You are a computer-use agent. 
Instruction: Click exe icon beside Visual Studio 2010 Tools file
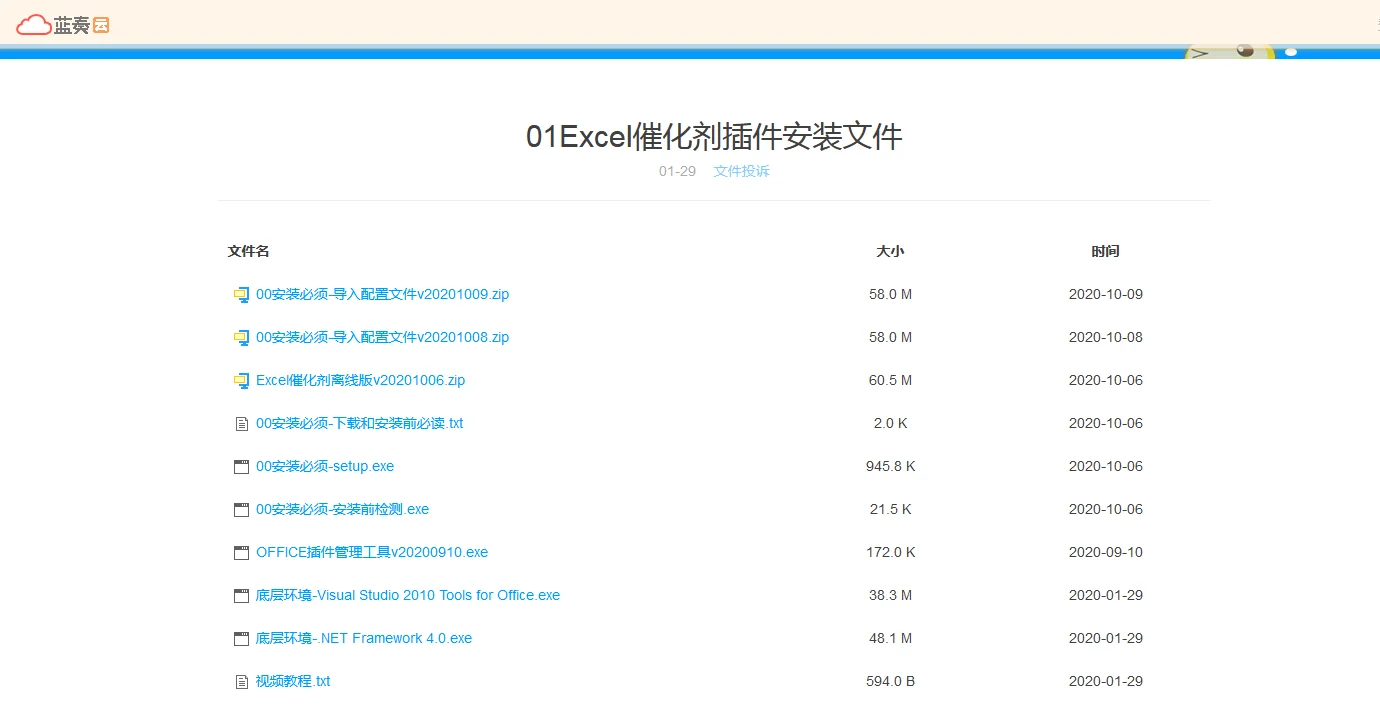click(241, 596)
